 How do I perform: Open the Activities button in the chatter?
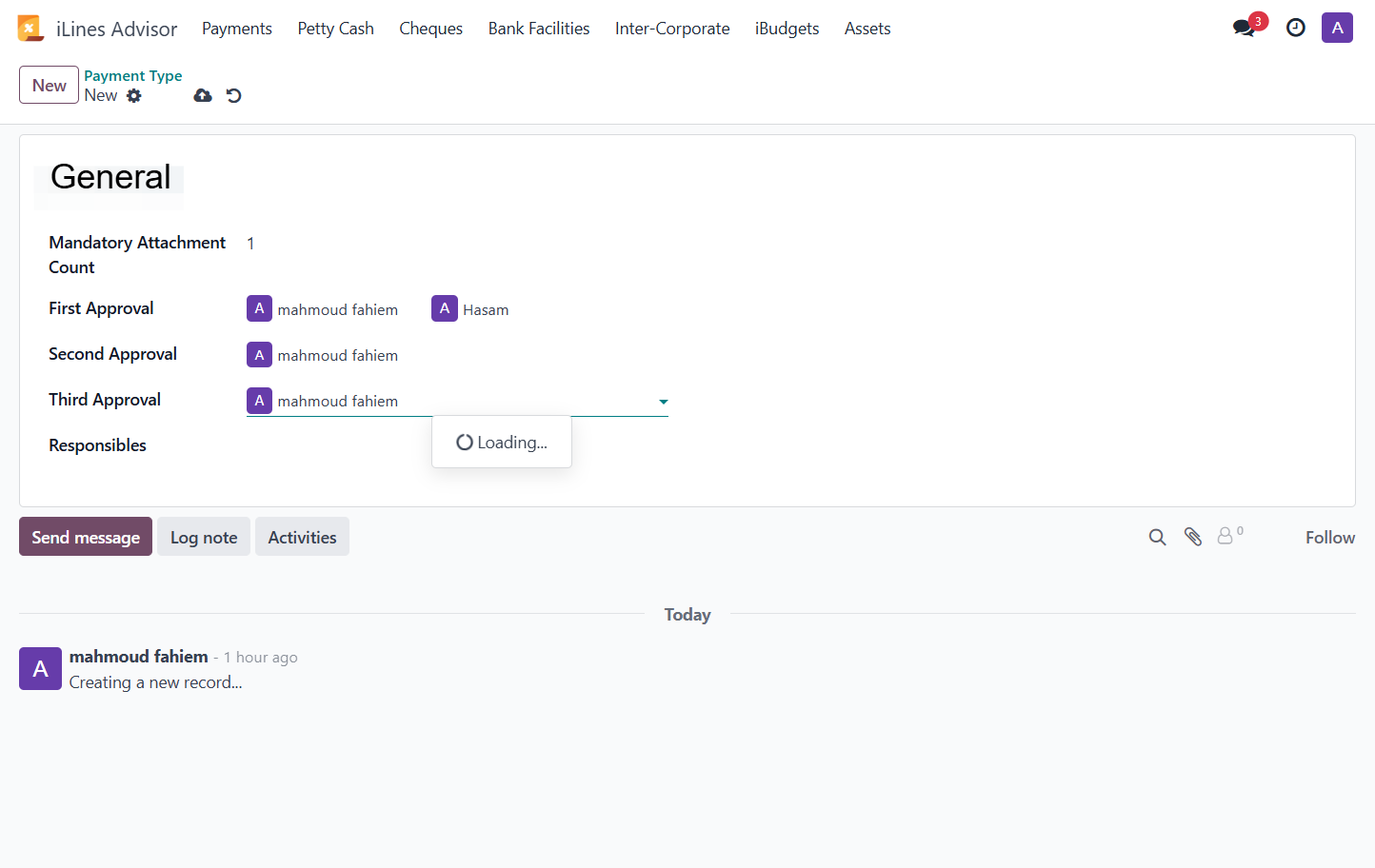pyautogui.click(x=302, y=537)
